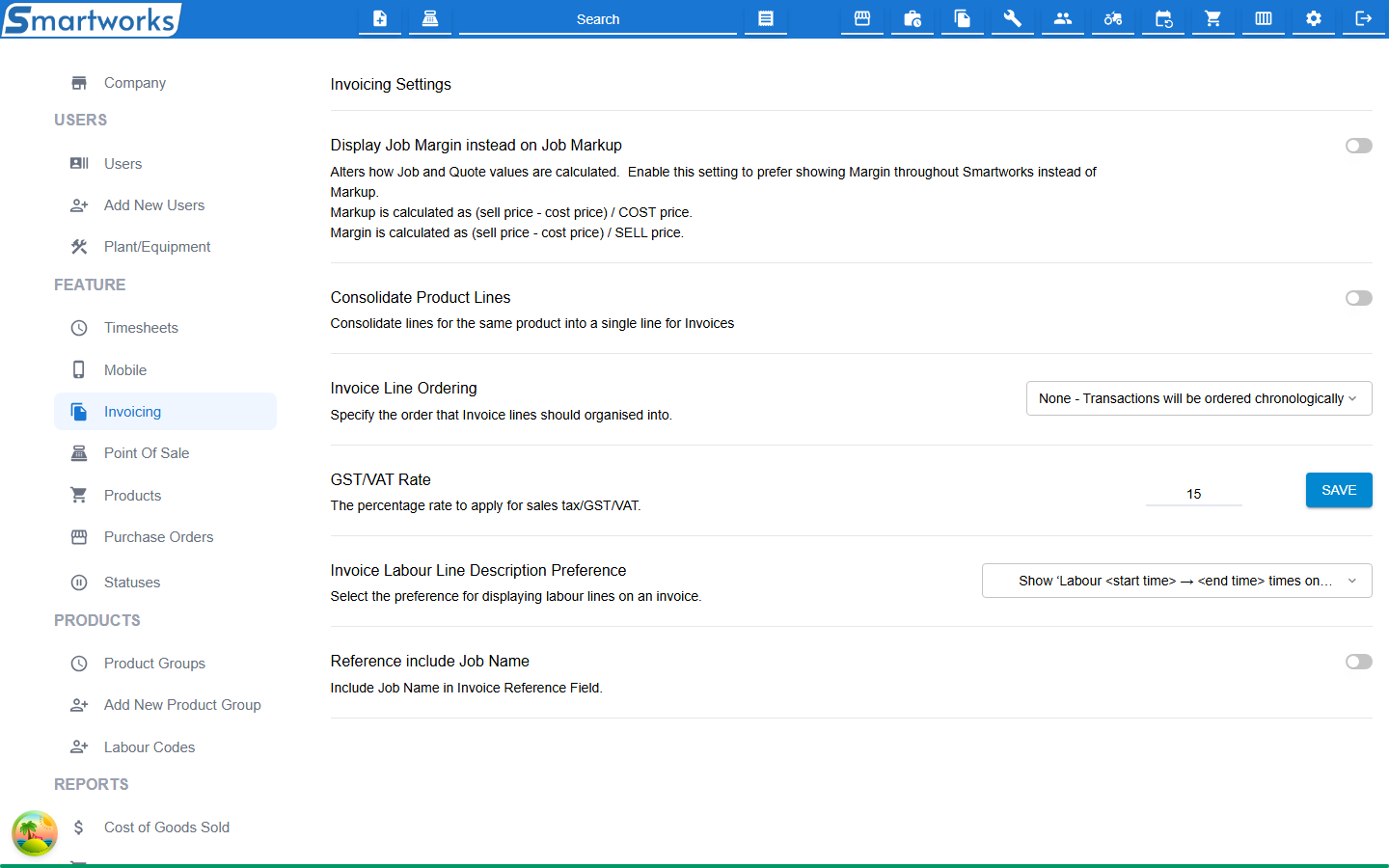This screenshot has height=868, width=1389.
Task: Expand Invoice Labour Line Description Preference dropdown
Action: pyautogui.click(x=1177, y=581)
